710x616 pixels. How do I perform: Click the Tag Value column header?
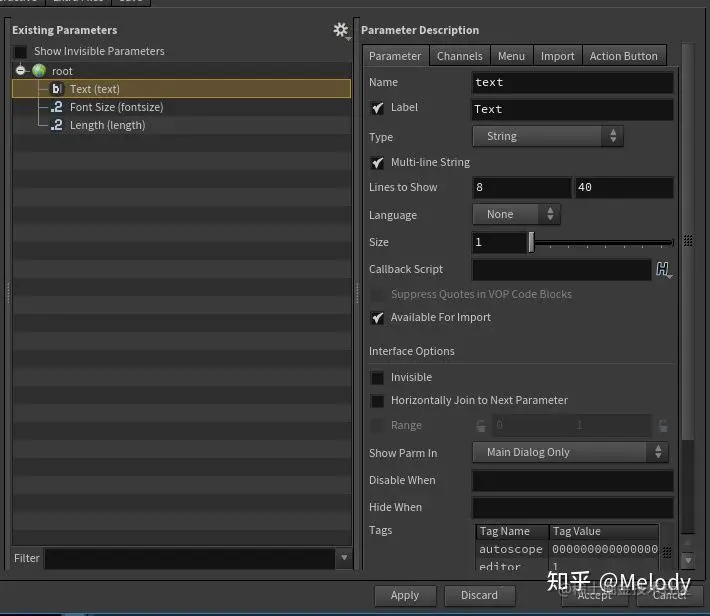tap(603, 531)
